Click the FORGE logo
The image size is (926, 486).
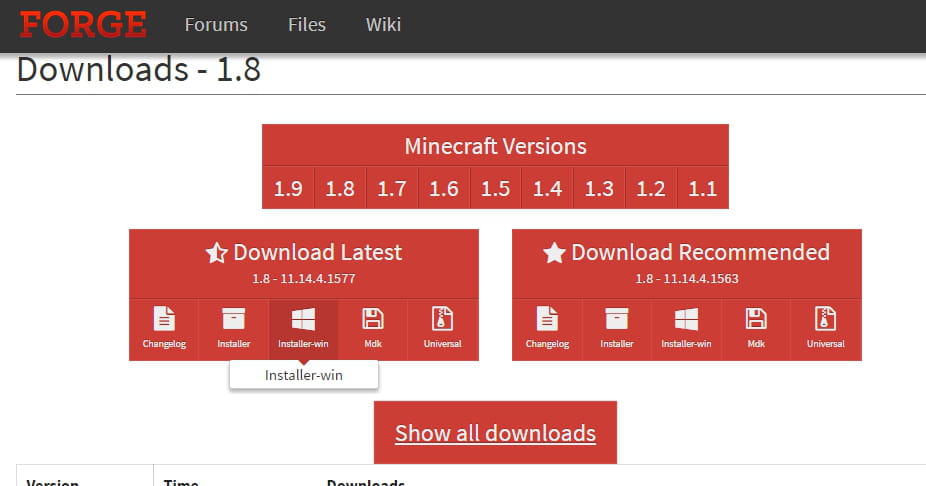pos(83,25)
